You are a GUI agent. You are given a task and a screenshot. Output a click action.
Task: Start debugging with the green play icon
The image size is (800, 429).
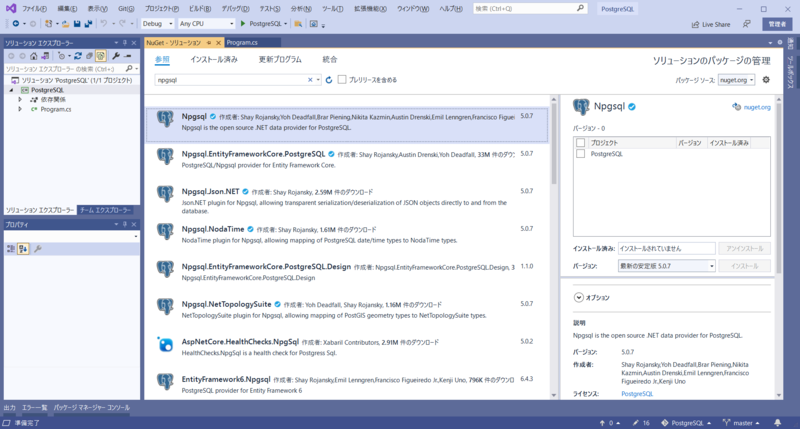point(243,23)
